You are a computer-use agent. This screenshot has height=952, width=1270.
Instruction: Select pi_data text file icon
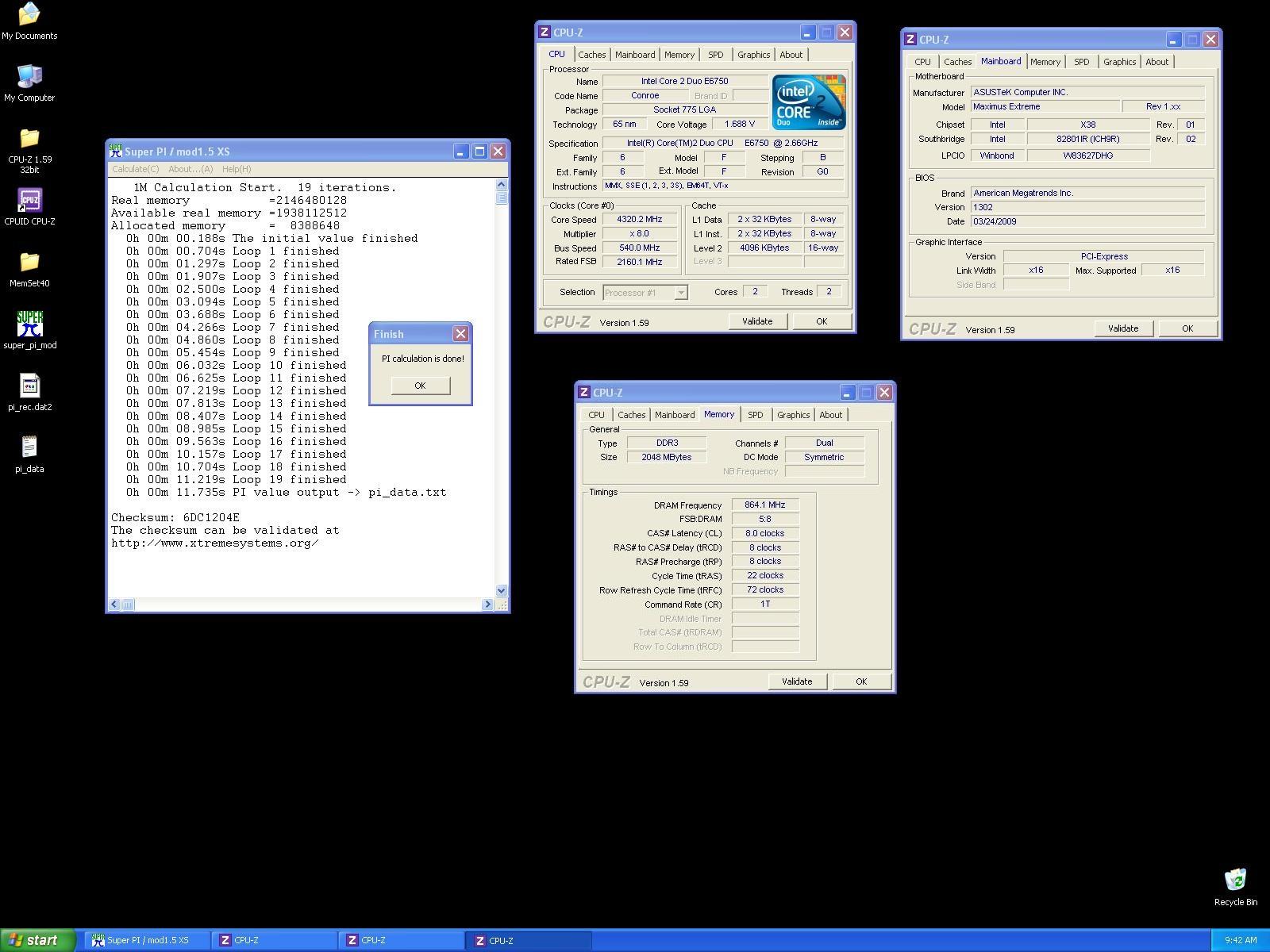29,455
